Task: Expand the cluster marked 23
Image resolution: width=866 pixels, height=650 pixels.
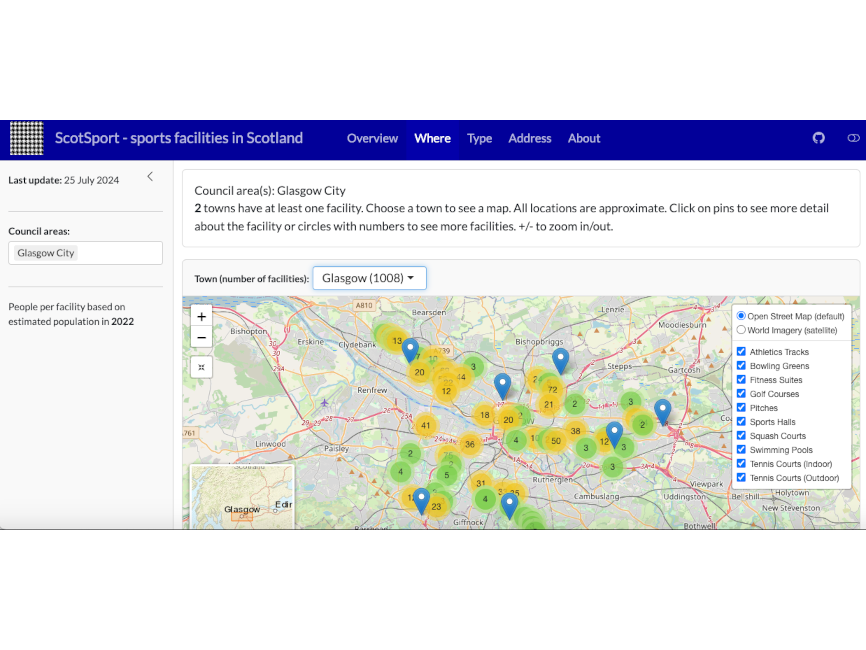Action: (436, 506)
